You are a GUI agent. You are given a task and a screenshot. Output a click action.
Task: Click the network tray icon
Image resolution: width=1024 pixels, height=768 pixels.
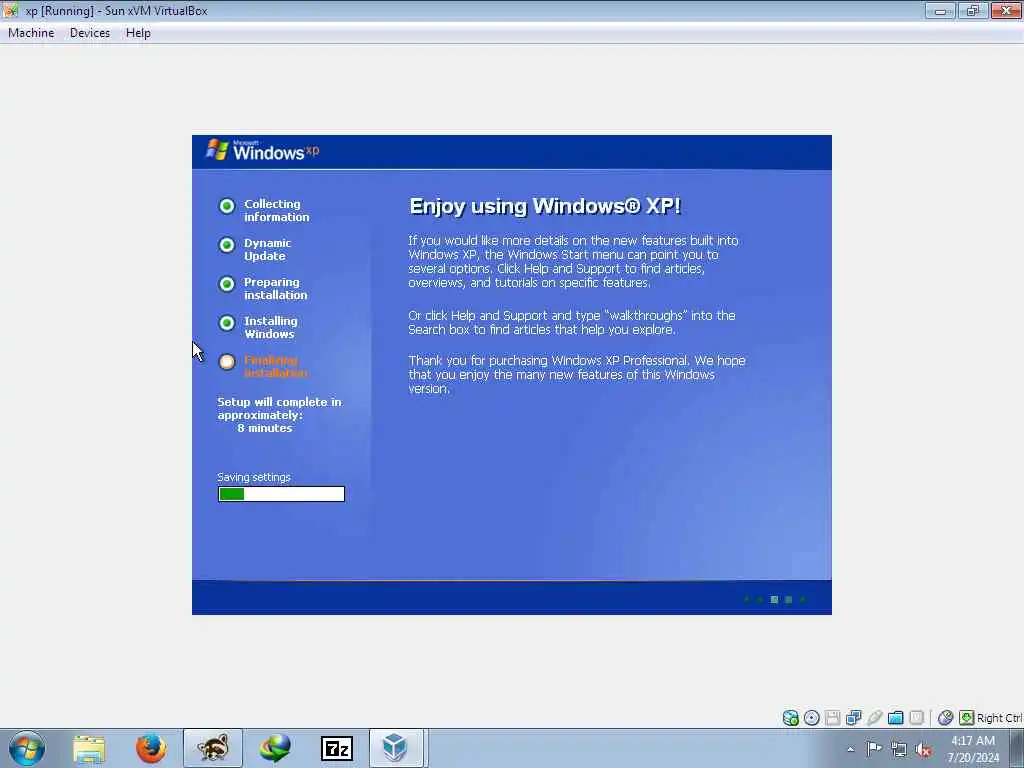click(899, 750)
